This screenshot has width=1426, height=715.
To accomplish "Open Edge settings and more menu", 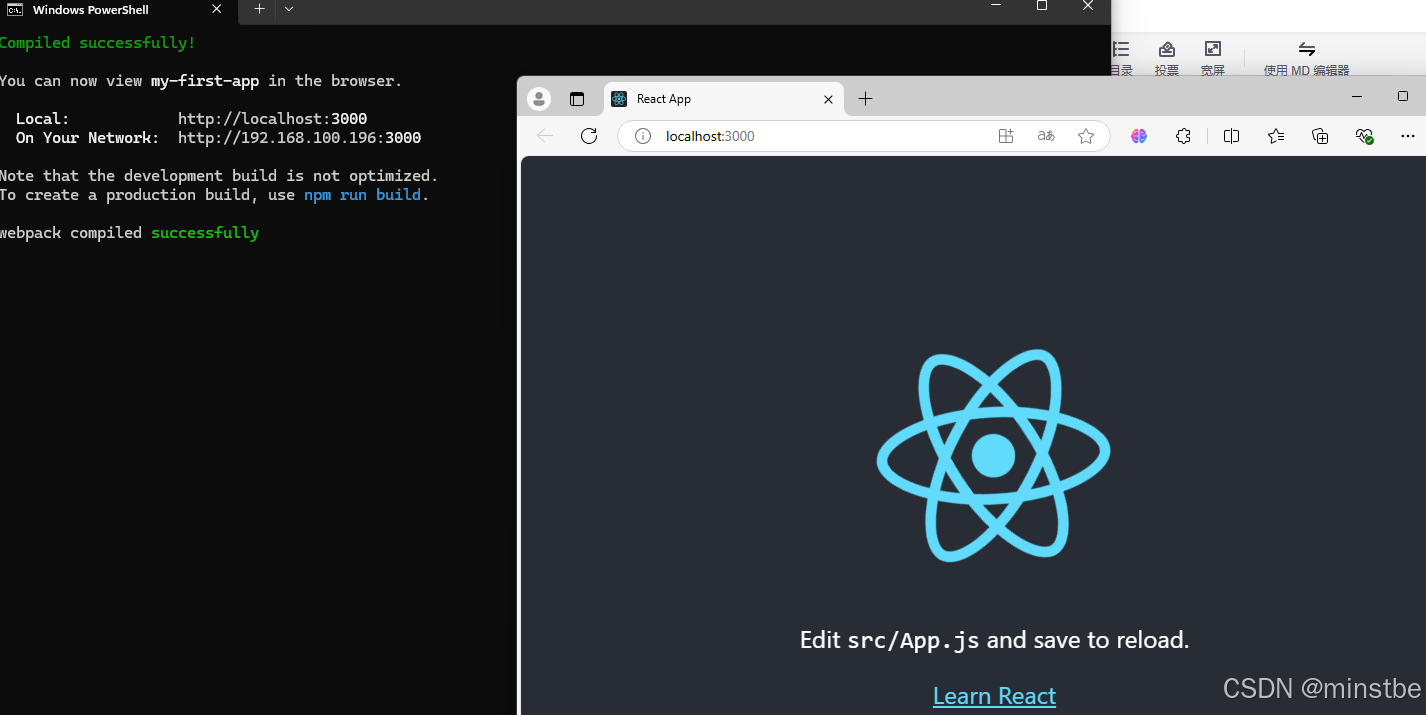I will click(x=1408, y=136).
